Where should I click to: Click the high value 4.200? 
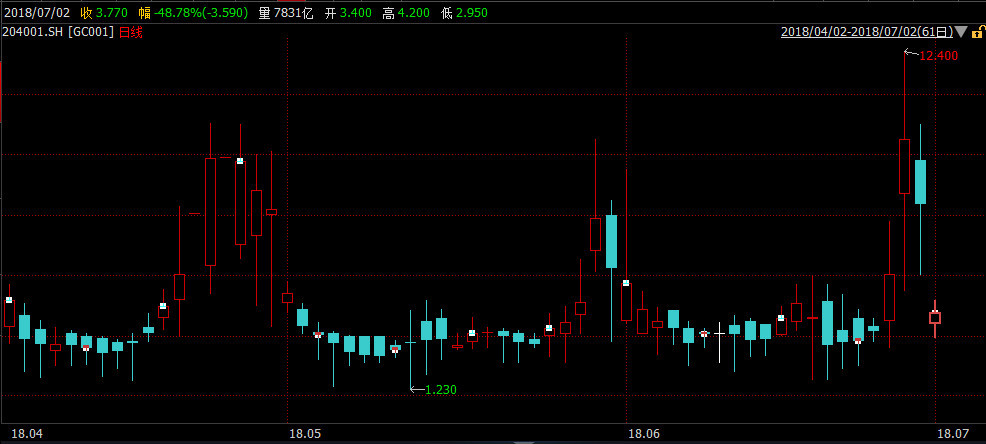(x=414, y=13)
